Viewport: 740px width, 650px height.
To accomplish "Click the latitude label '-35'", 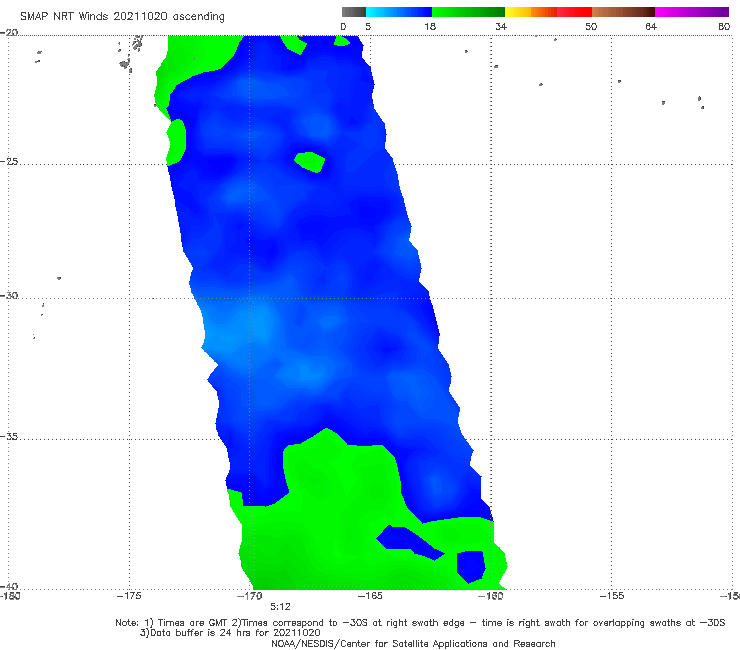I will coord(9,436).
